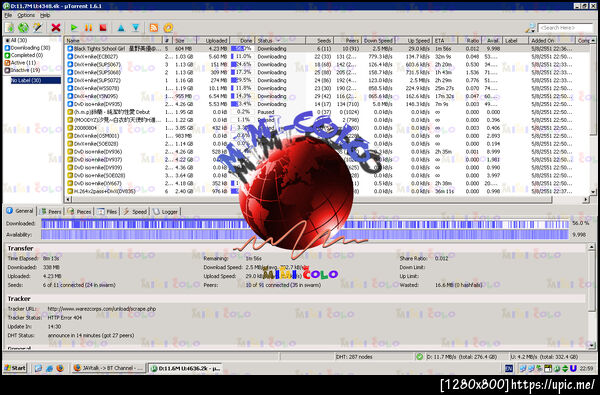Click status icon of DivX+nike(SUPS068) row

tap(70, 72)
